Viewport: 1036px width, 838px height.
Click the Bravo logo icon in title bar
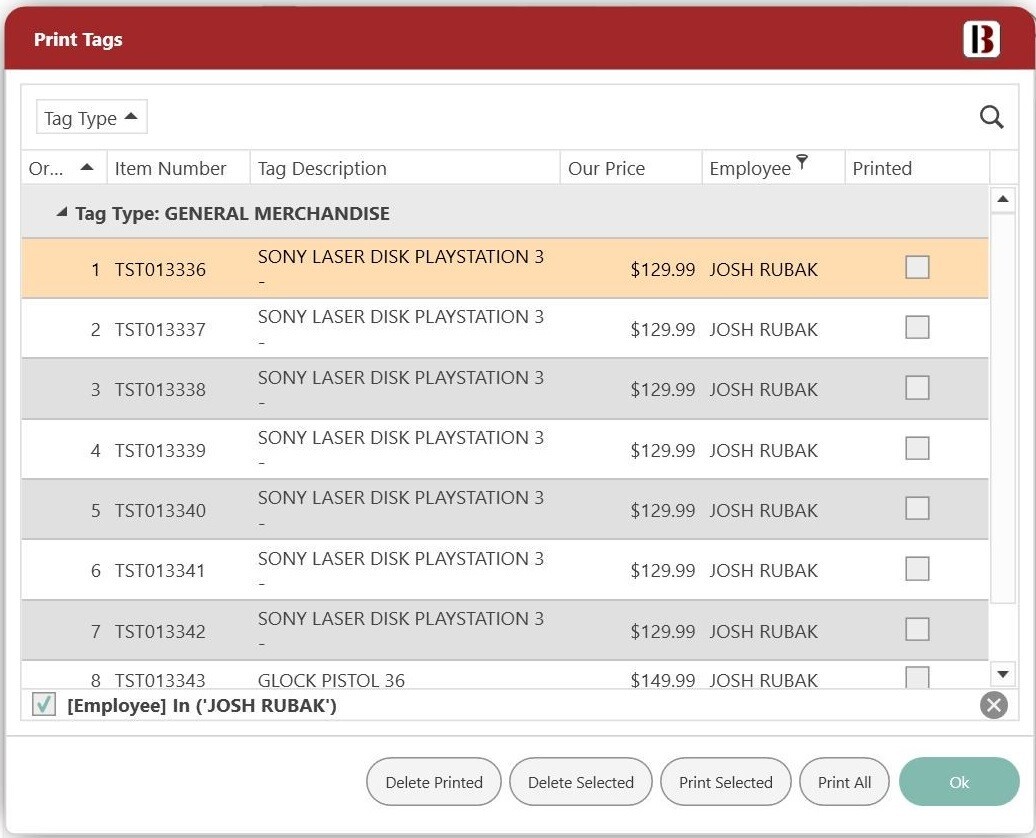(x=981, y=39)
